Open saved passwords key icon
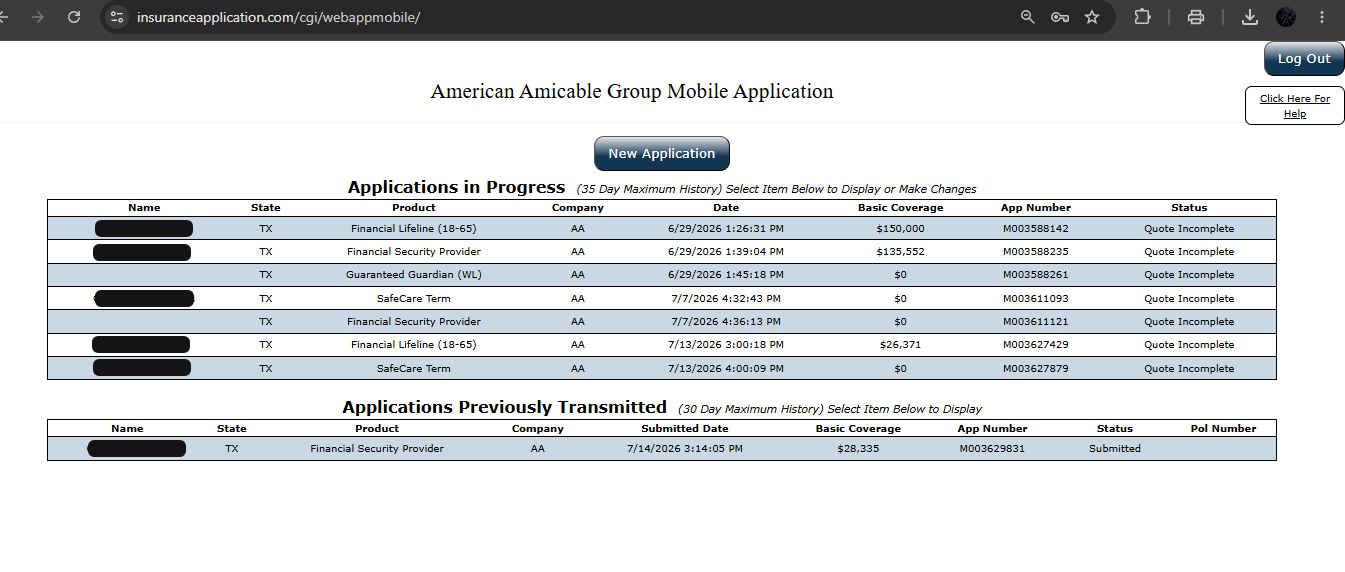1345x572 pixels. [1060, 17]
